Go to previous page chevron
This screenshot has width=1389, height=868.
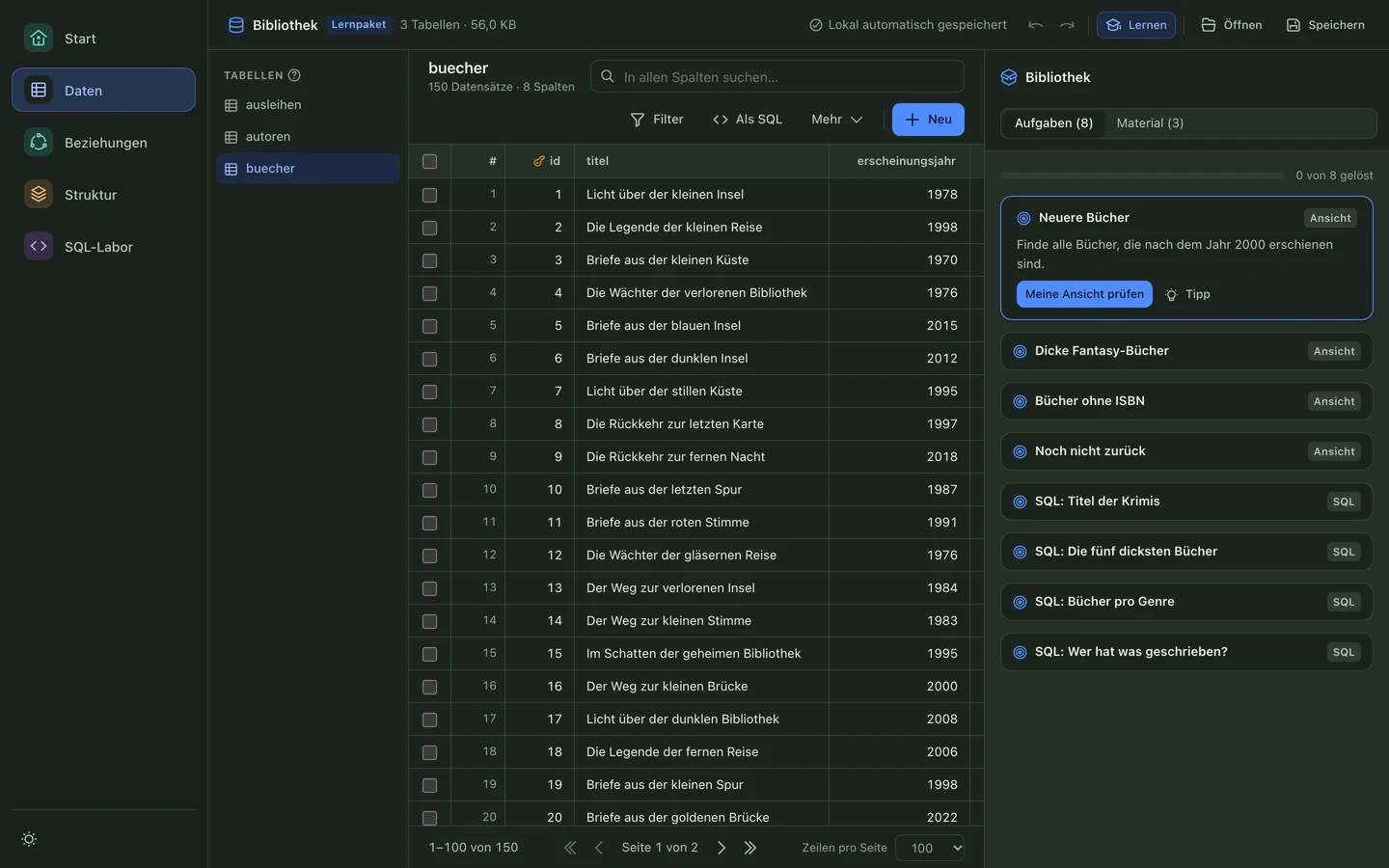599,848
